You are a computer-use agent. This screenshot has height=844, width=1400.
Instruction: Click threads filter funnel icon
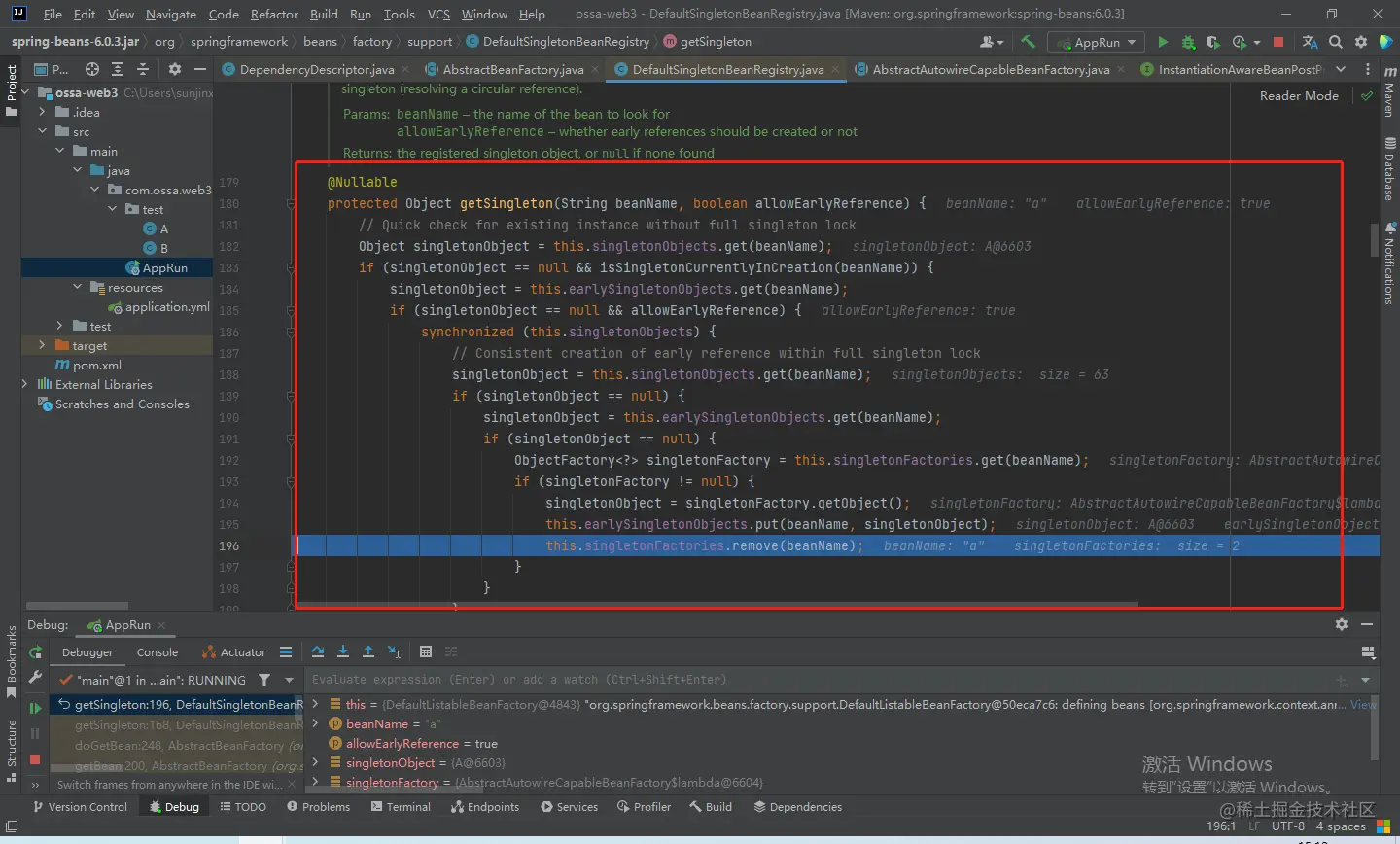(x=264, y=680)
